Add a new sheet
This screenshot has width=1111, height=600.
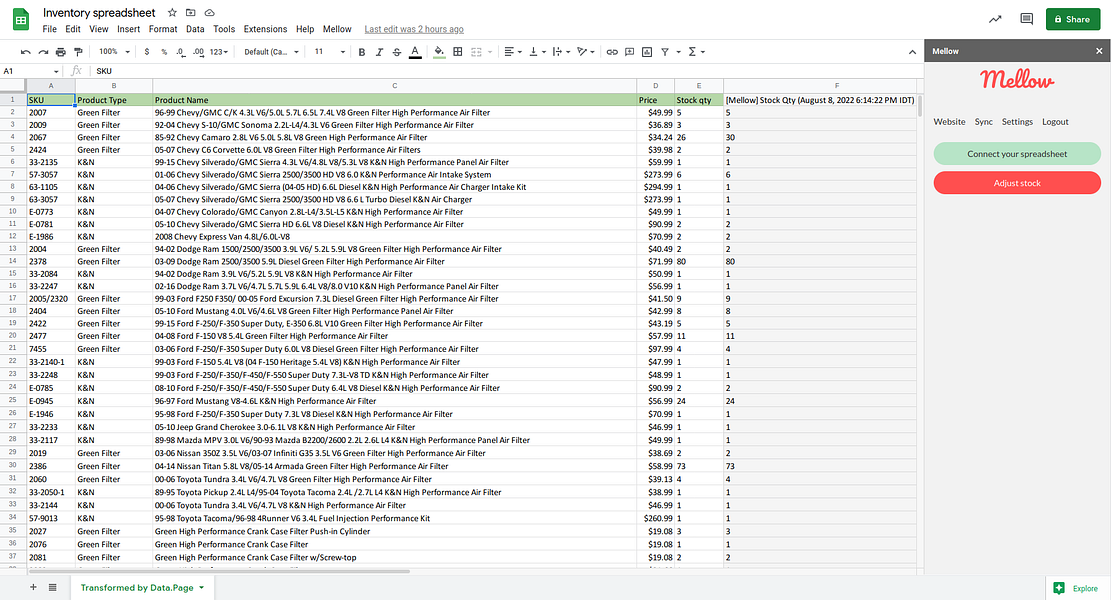coord(33,587)
